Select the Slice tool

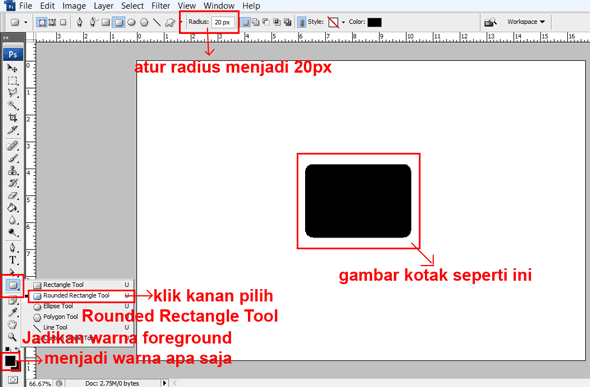12,130
